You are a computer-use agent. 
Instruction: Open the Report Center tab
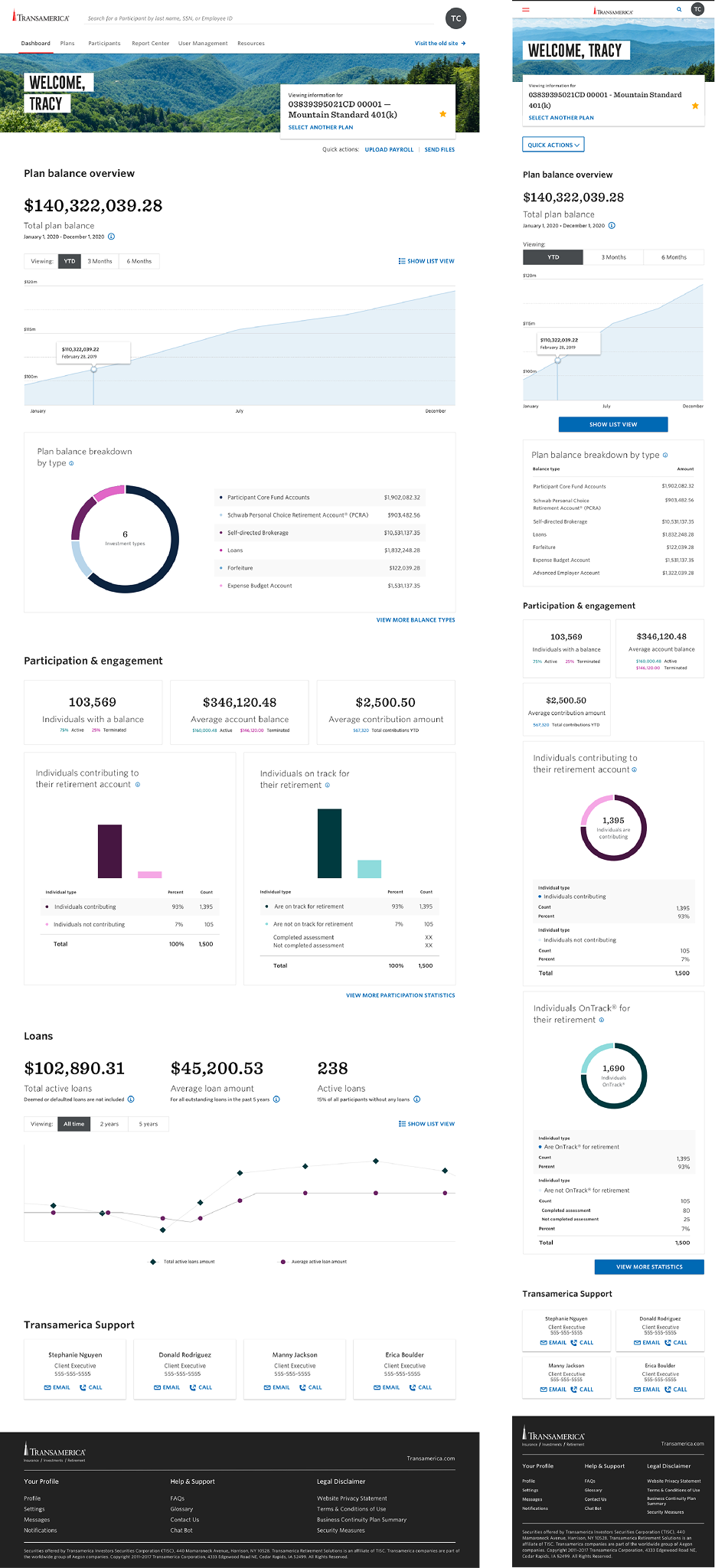150,44
